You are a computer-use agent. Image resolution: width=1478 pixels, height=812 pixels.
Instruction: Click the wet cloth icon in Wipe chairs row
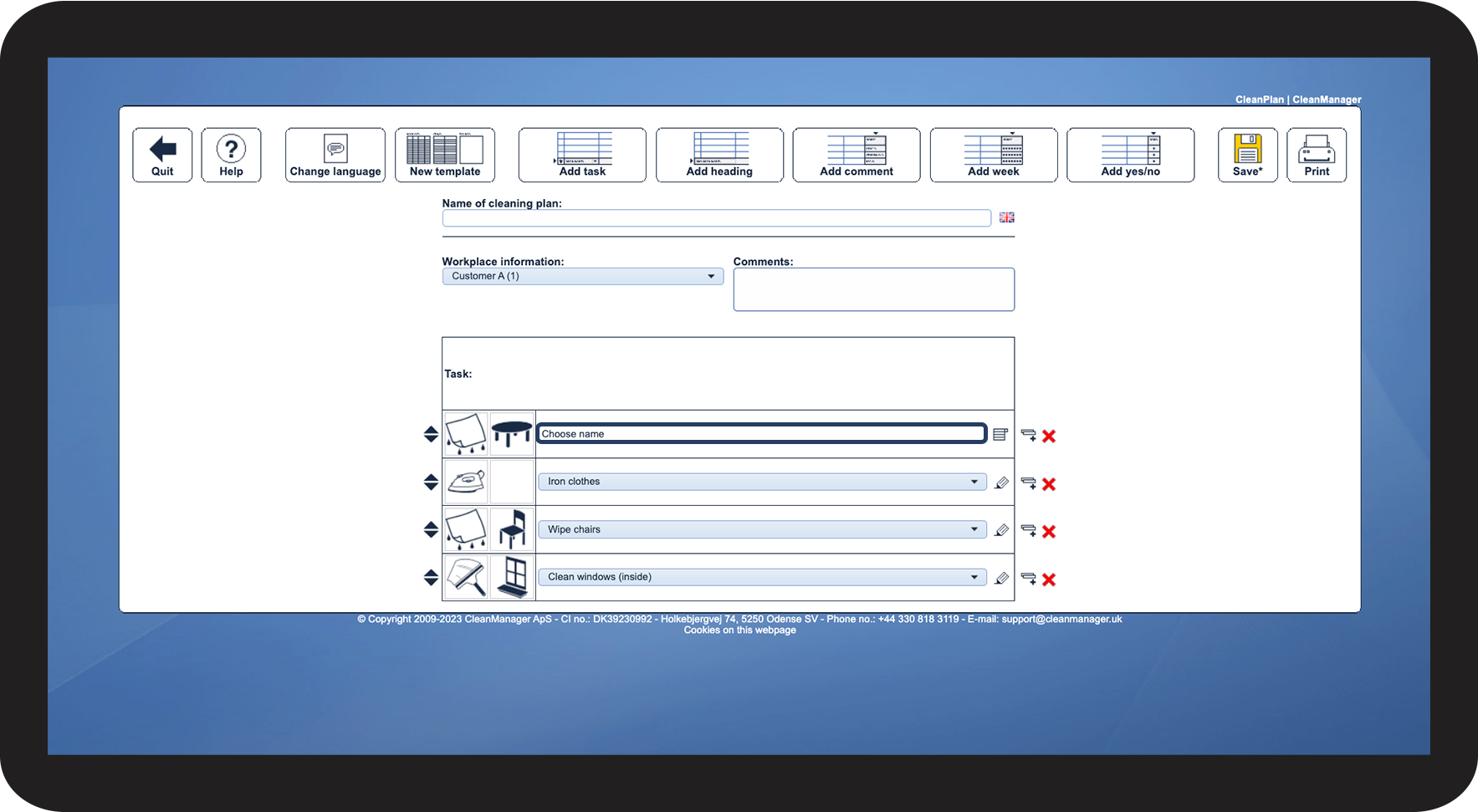coord(466,529)
